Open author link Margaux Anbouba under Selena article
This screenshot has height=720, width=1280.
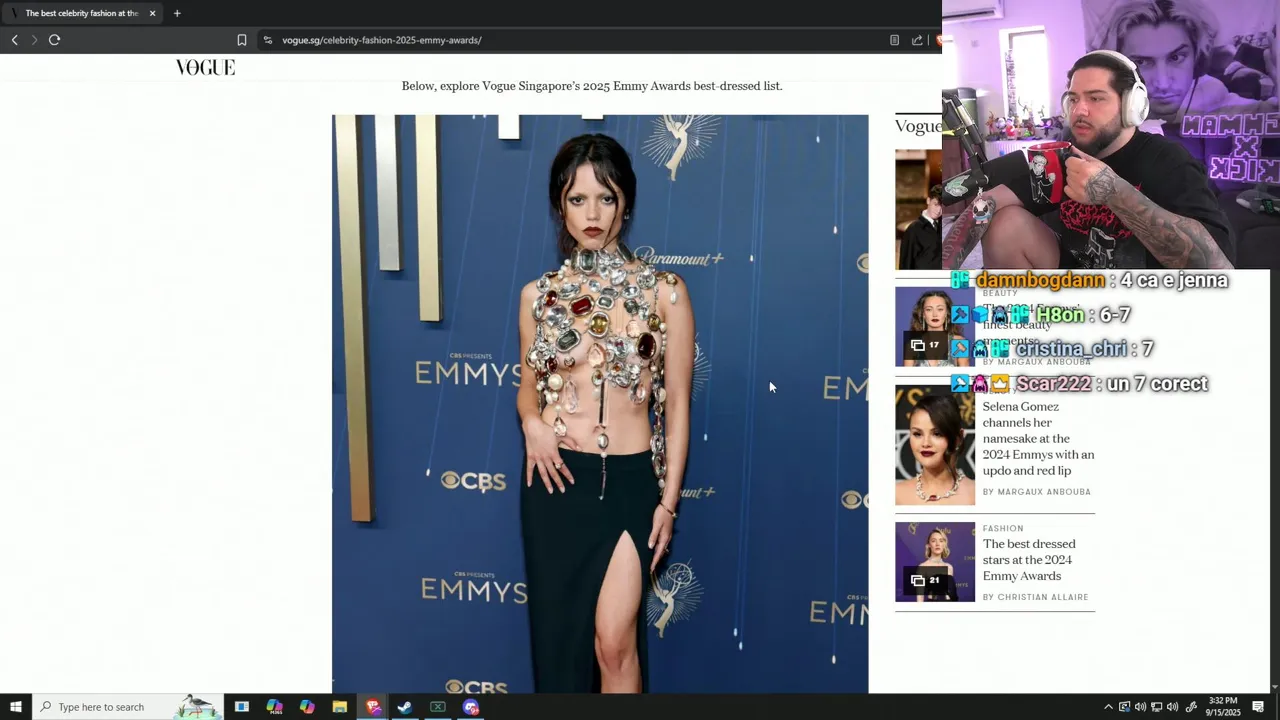click(1044, 492)
